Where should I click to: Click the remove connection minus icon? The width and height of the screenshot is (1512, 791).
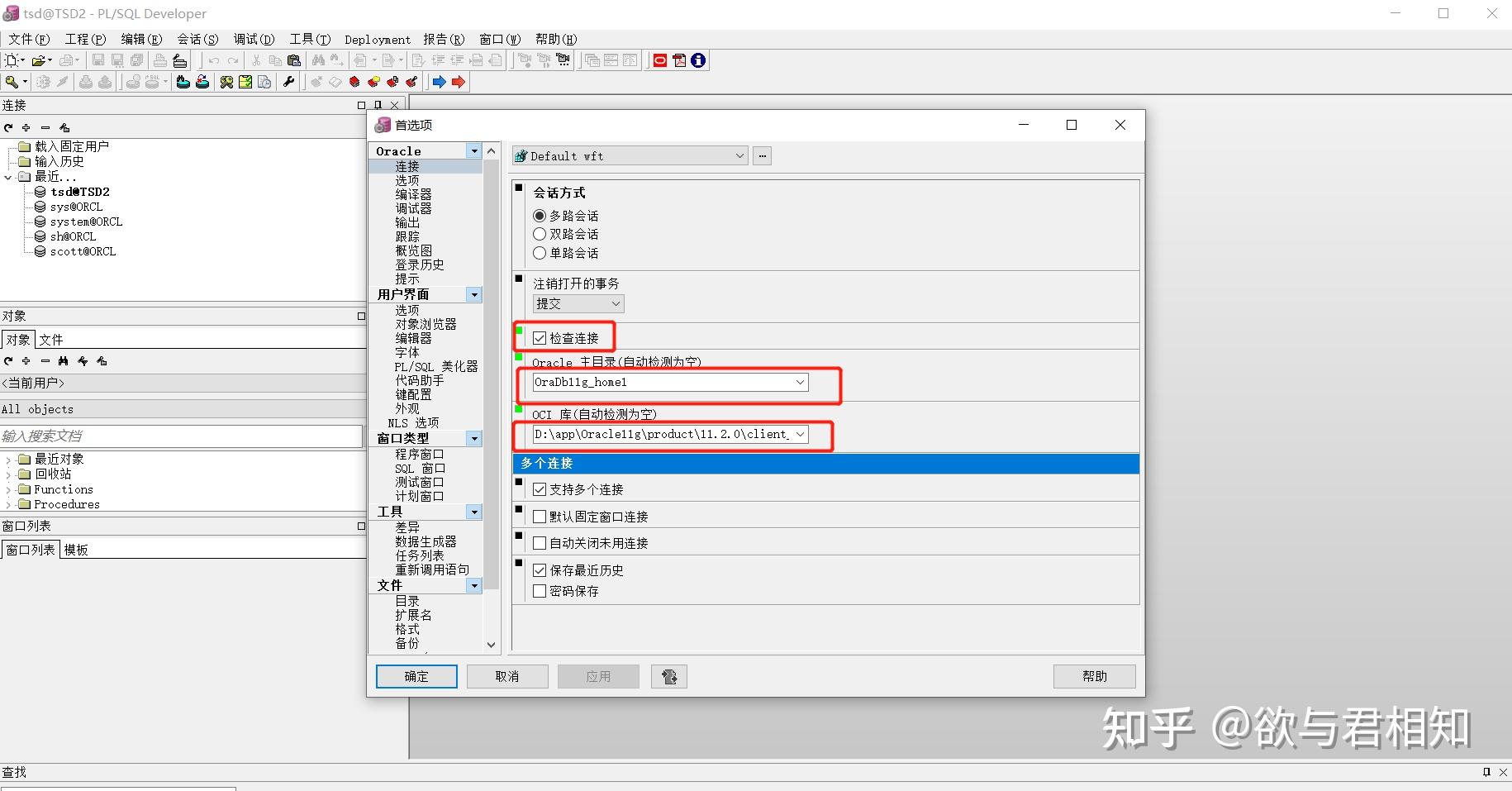tap(45, 127)
